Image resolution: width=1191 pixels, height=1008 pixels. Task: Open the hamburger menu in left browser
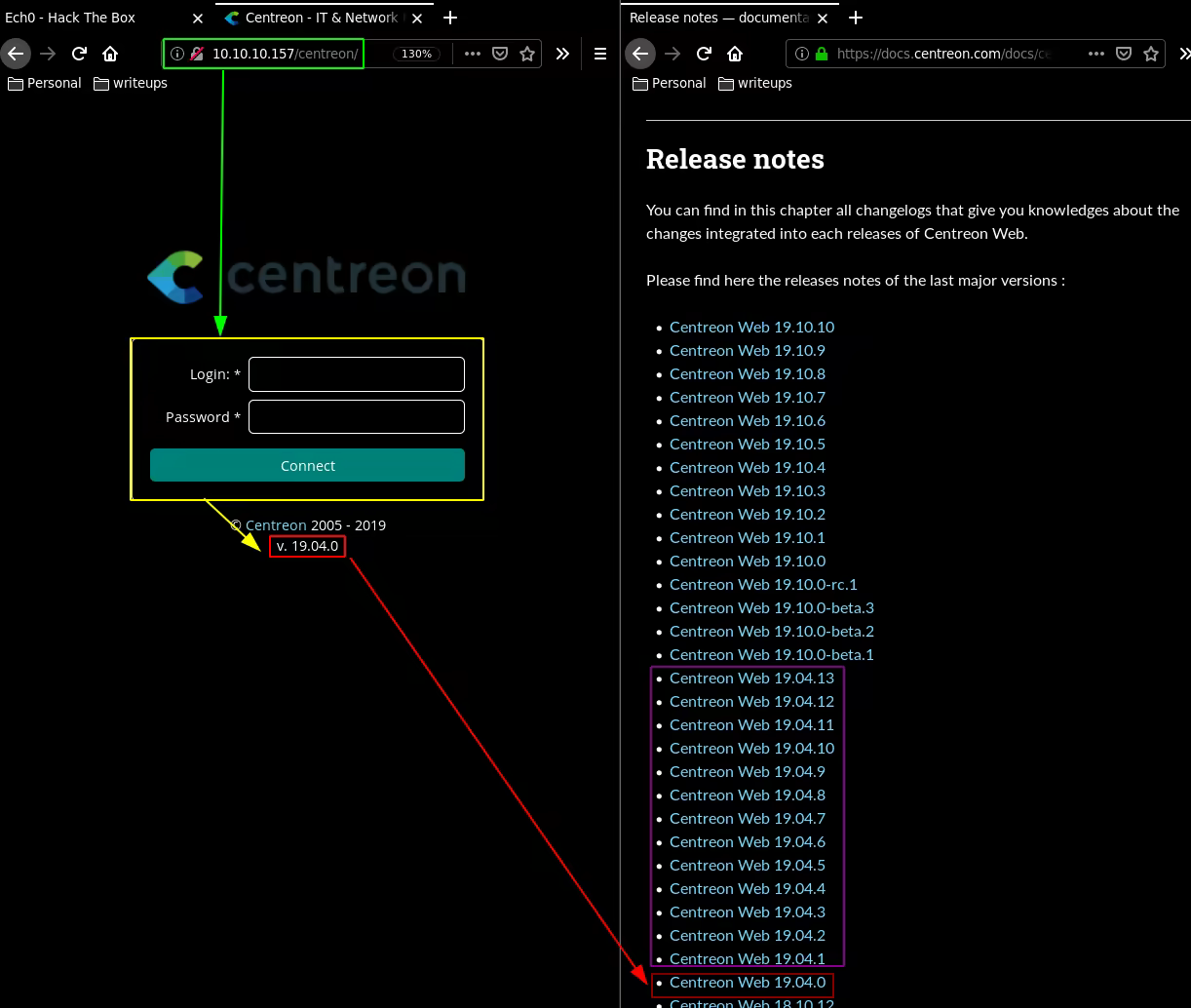click(x=600, y=54)
